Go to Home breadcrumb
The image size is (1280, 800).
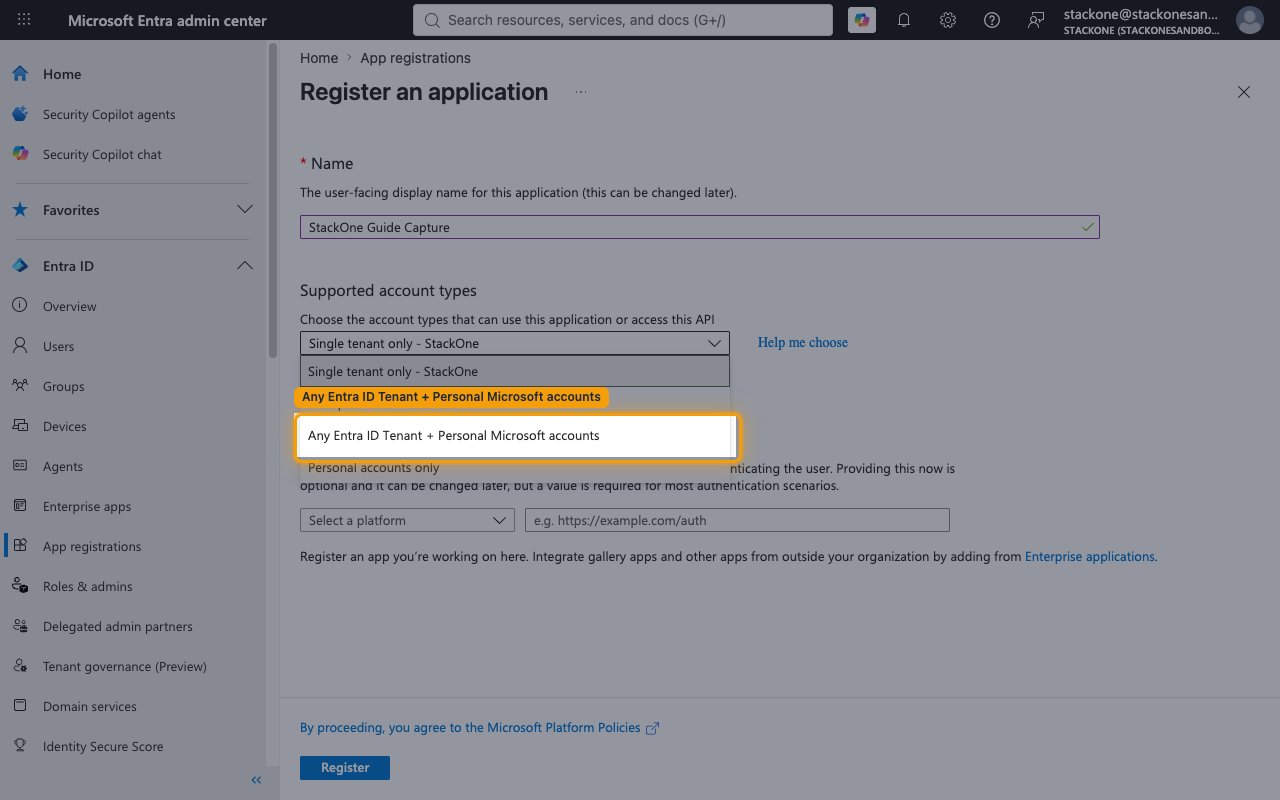[x=319, y=58]
